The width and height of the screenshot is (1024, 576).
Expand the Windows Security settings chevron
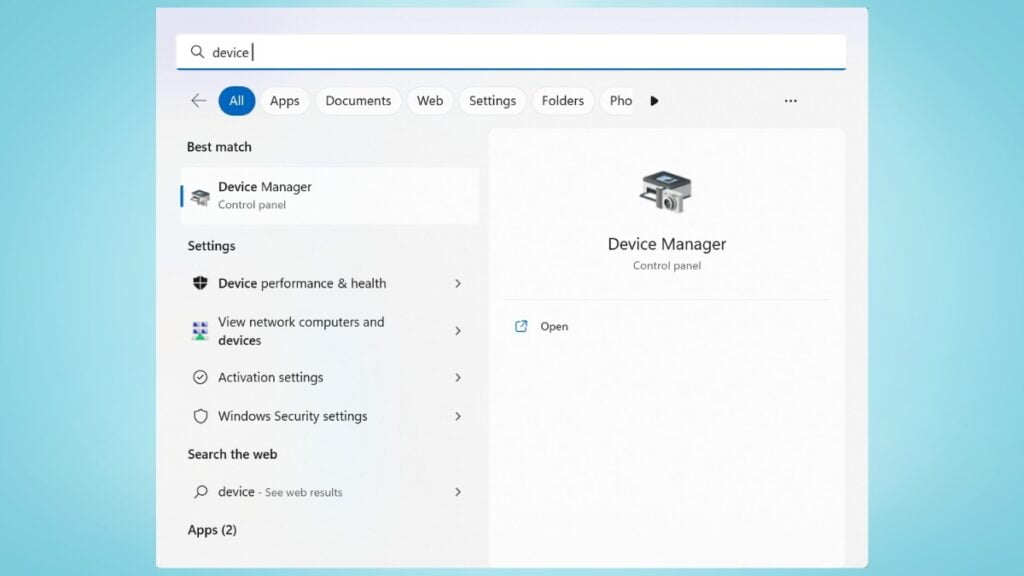[458, 416]
